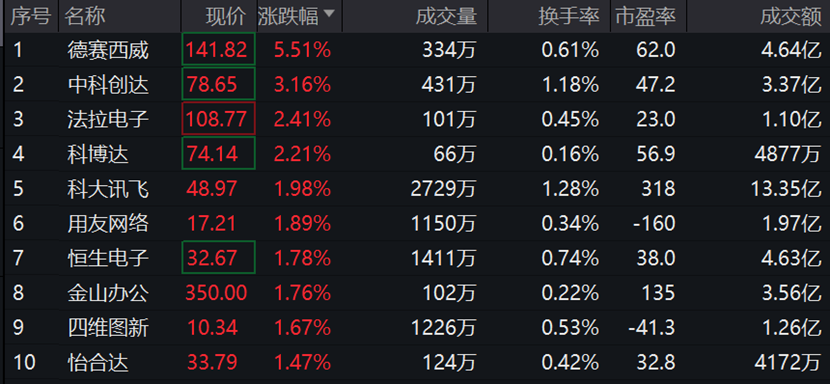Select stock 德赛西威
The image size is (830, 384).
tap(108, 51)
